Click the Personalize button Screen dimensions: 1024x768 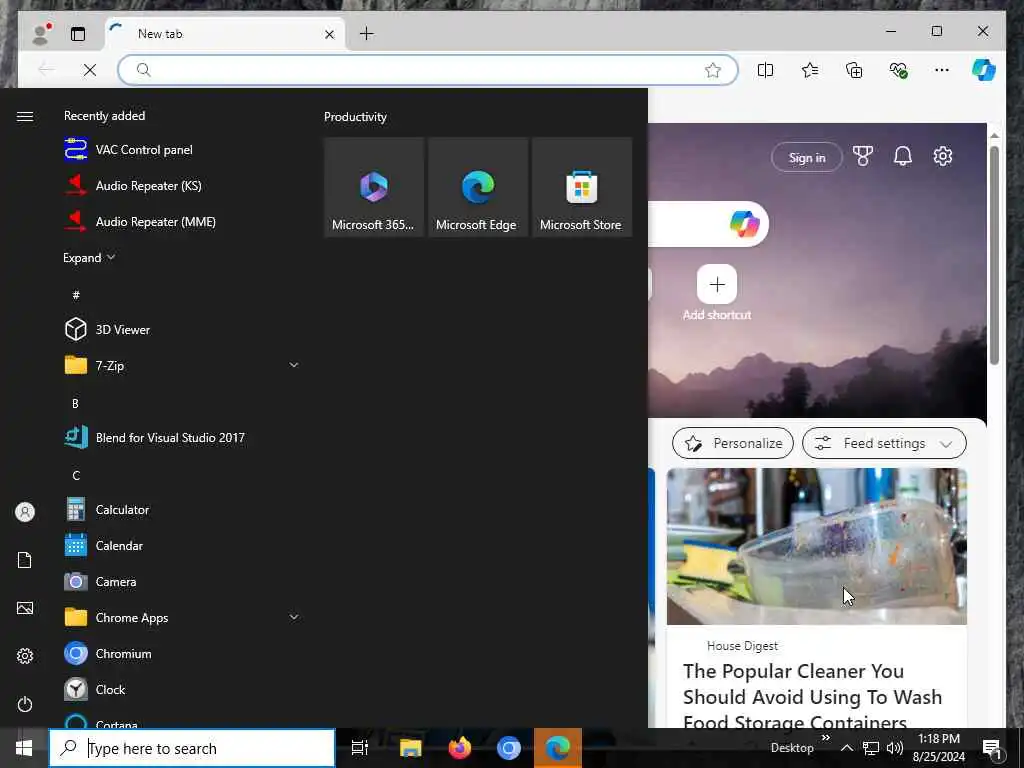tap(733, 443)
